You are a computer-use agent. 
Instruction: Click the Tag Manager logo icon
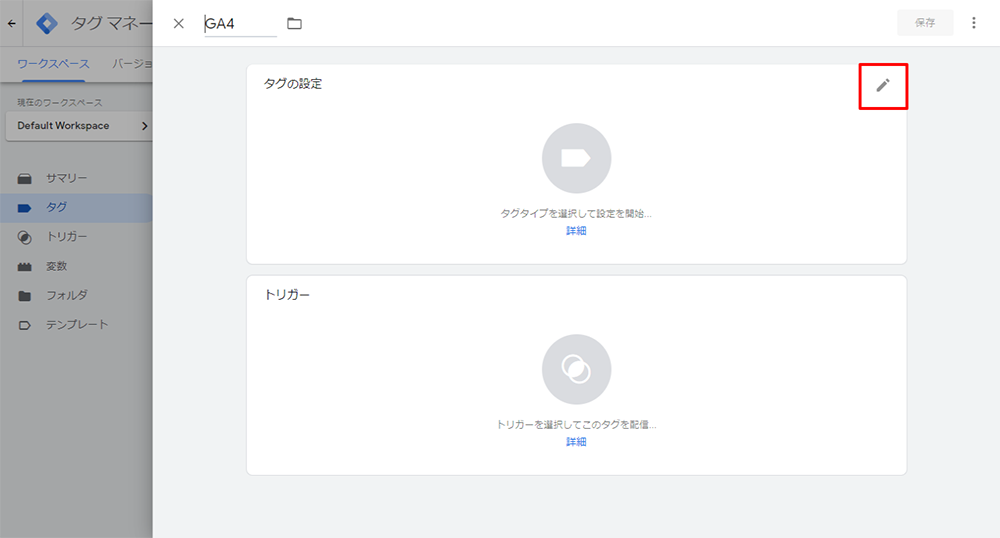pyautogui.click(x=47, y=22)
